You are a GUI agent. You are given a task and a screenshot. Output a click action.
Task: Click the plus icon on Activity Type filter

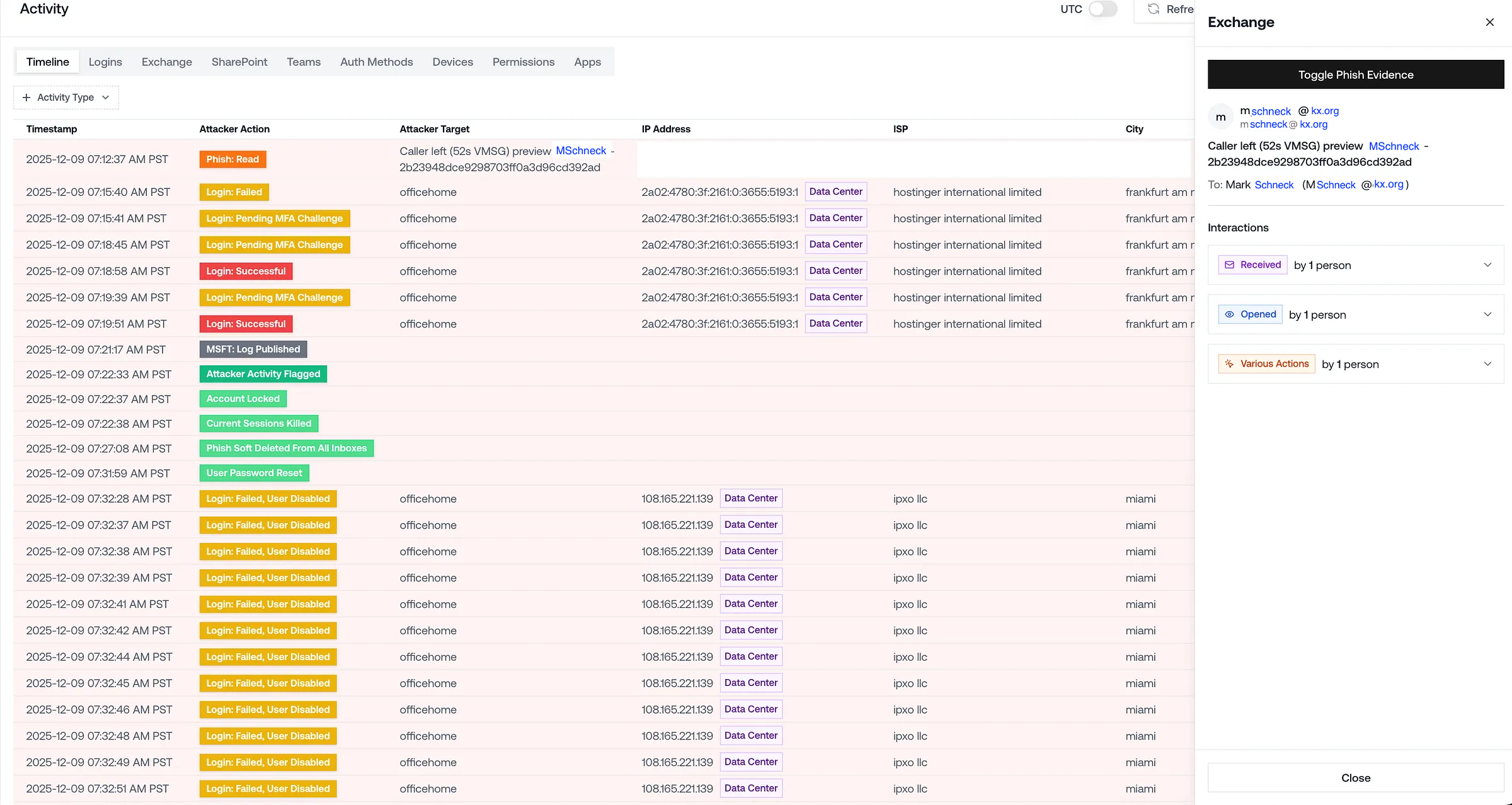(26, 98)
